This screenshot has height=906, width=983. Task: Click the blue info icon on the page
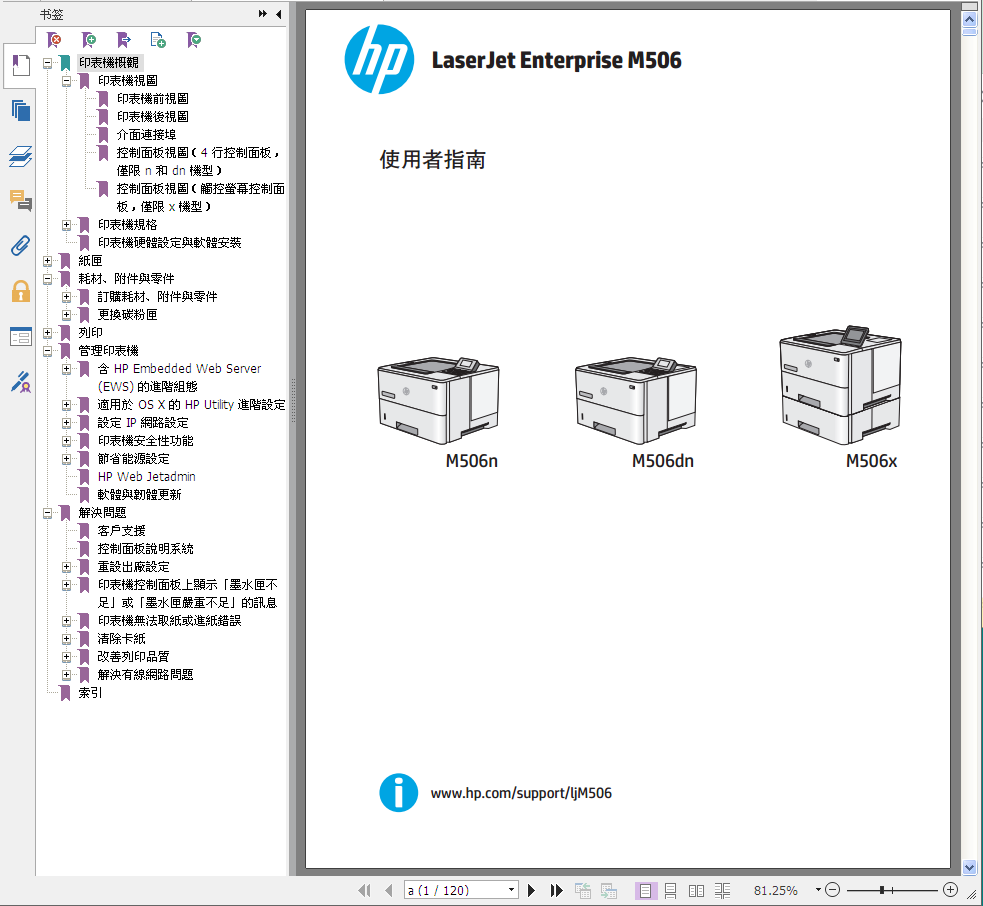398,793
